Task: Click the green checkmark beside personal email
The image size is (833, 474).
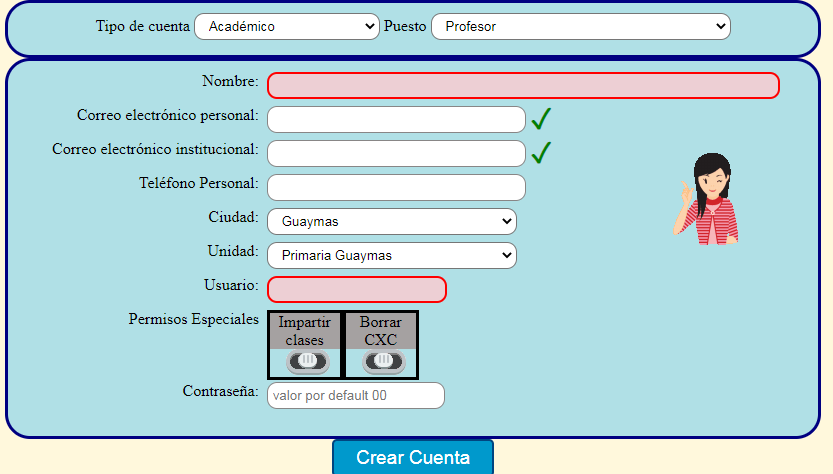Action: tap(541, 118)
